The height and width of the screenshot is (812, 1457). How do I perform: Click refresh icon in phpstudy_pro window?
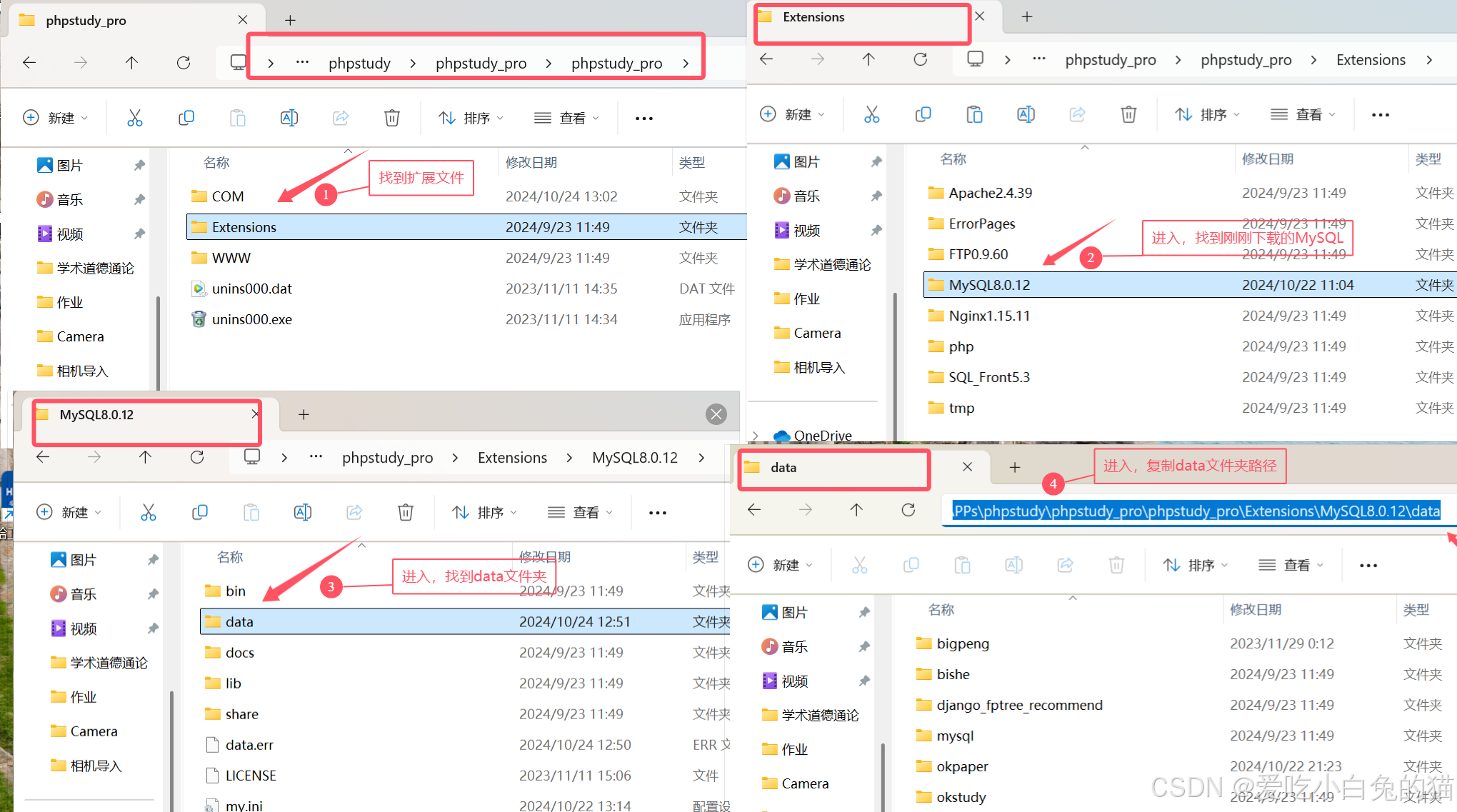(x=184, y=63)
